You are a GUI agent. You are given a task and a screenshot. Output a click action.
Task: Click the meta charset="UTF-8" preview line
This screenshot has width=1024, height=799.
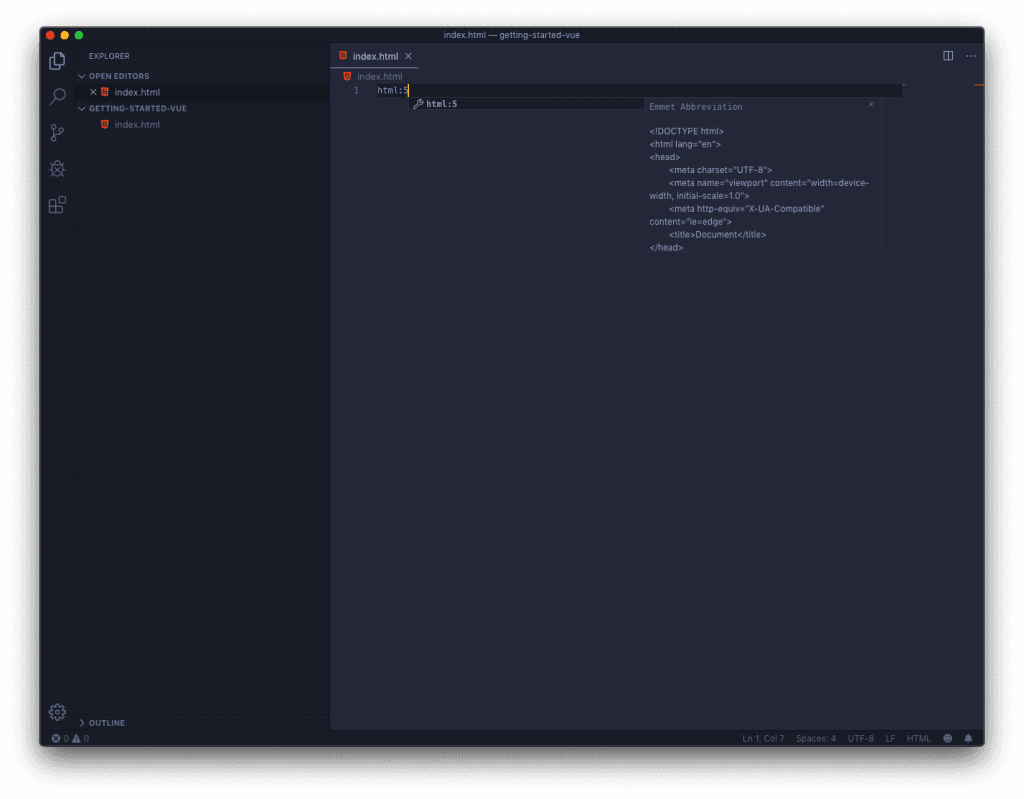(720, 170)
